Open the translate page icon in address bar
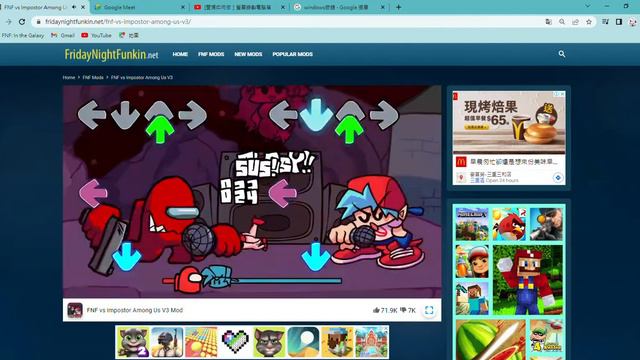The image size is (640, 360). tap(549, 22)
